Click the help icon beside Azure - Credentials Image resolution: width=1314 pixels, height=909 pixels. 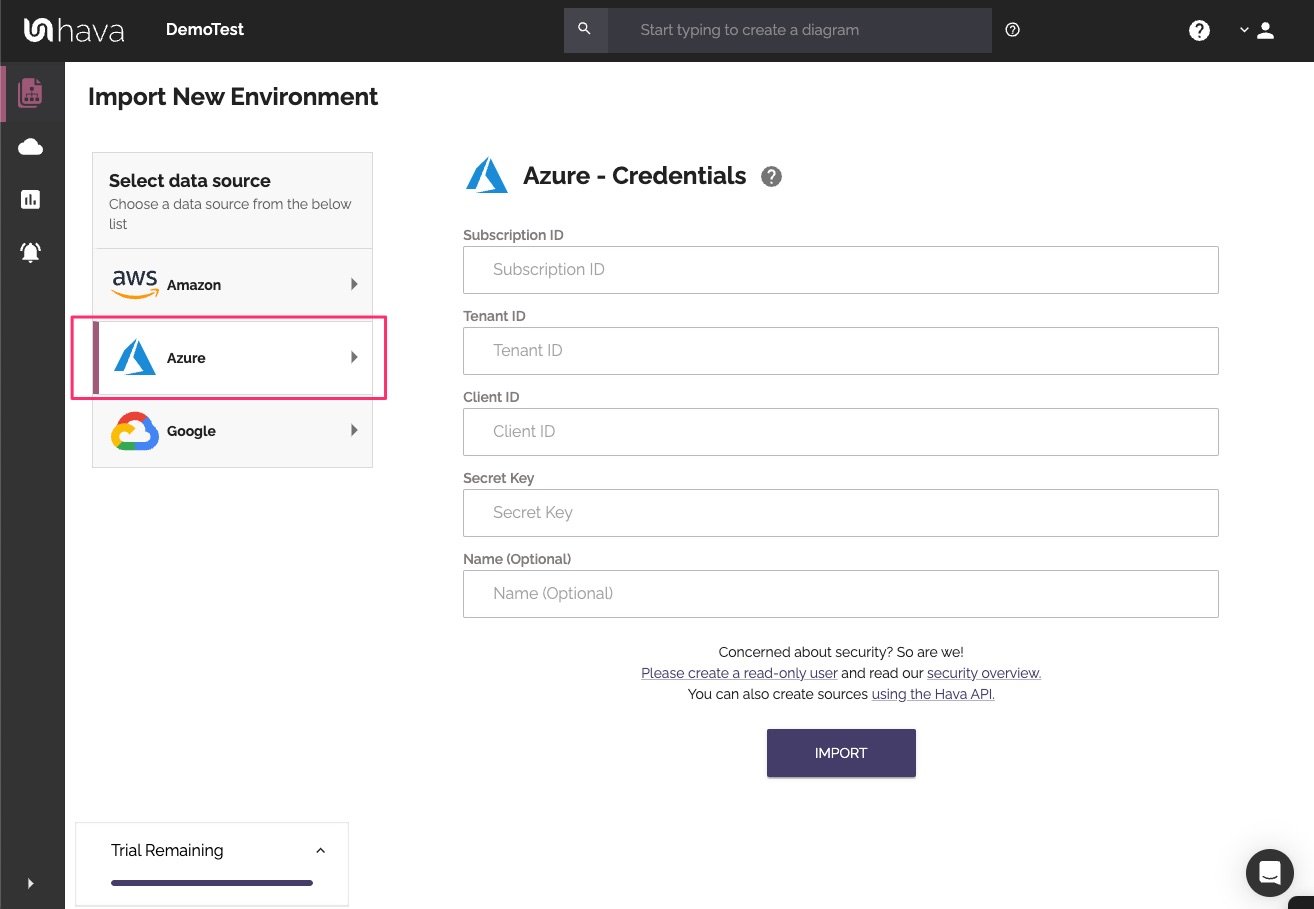coord(771,176)
